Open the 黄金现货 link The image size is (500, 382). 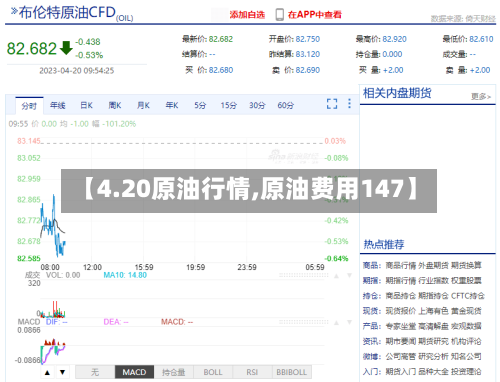coord(466,311)
